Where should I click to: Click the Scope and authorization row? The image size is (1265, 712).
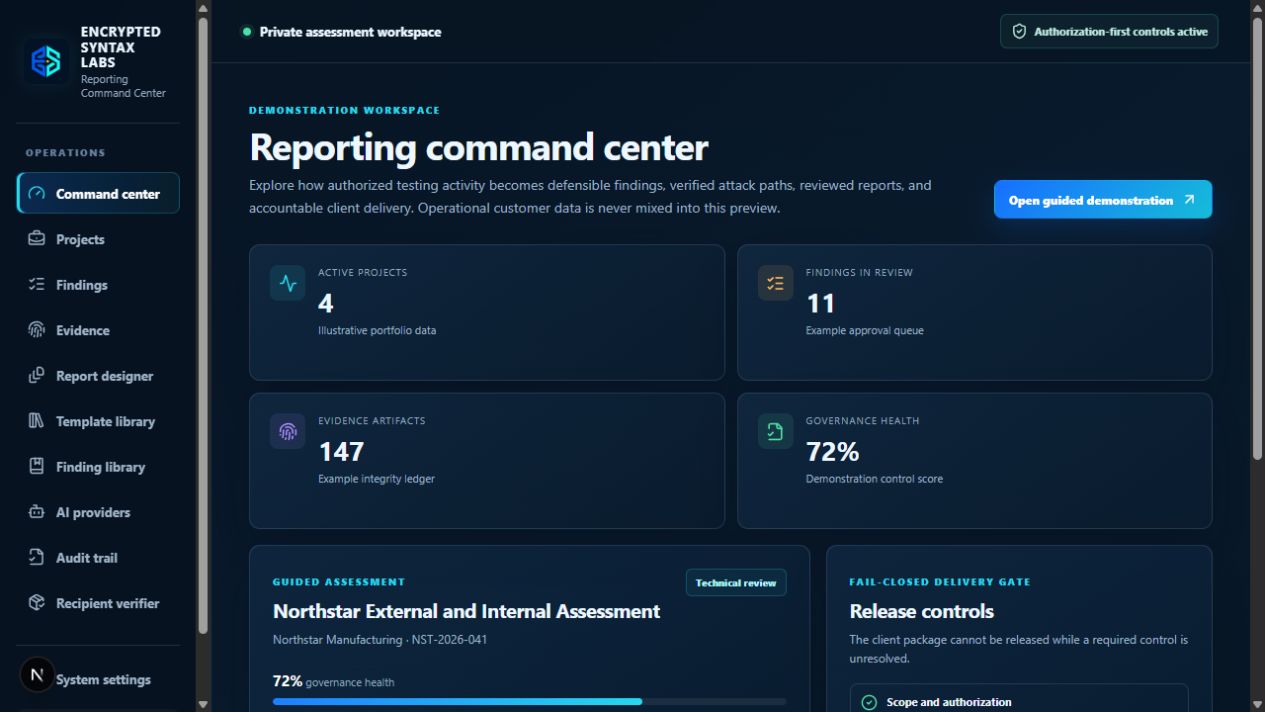tap(1019, 698)
